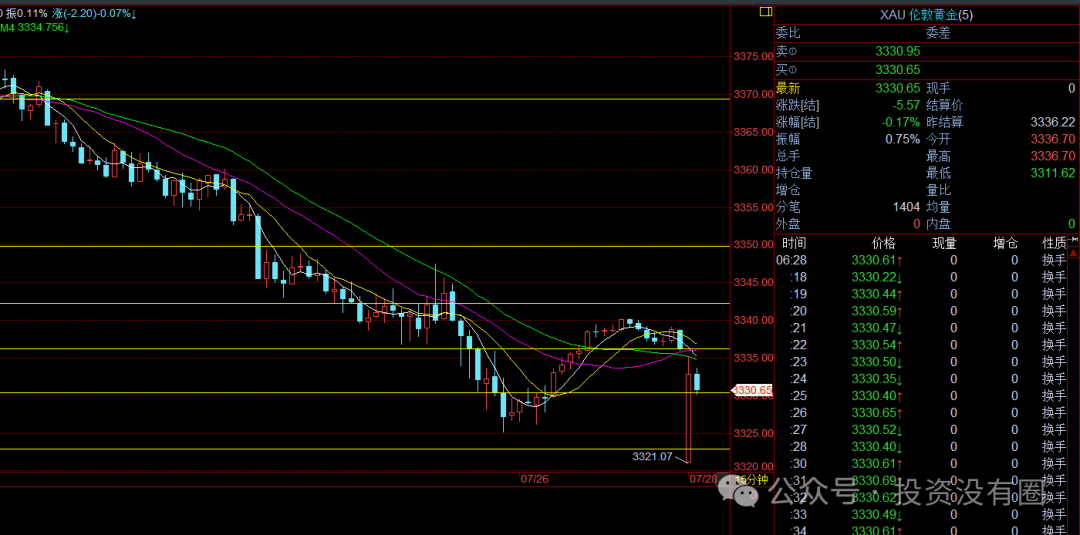
Task: Click the 07/28 date marker on the time axis
Action: click(703, 479)
